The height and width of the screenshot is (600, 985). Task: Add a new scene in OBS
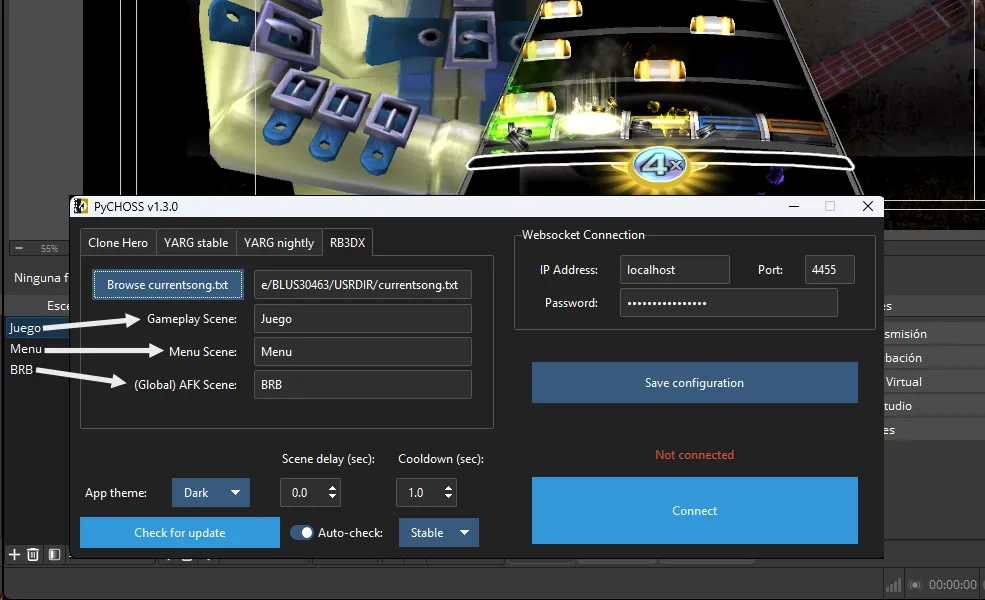tap(14, 554)
